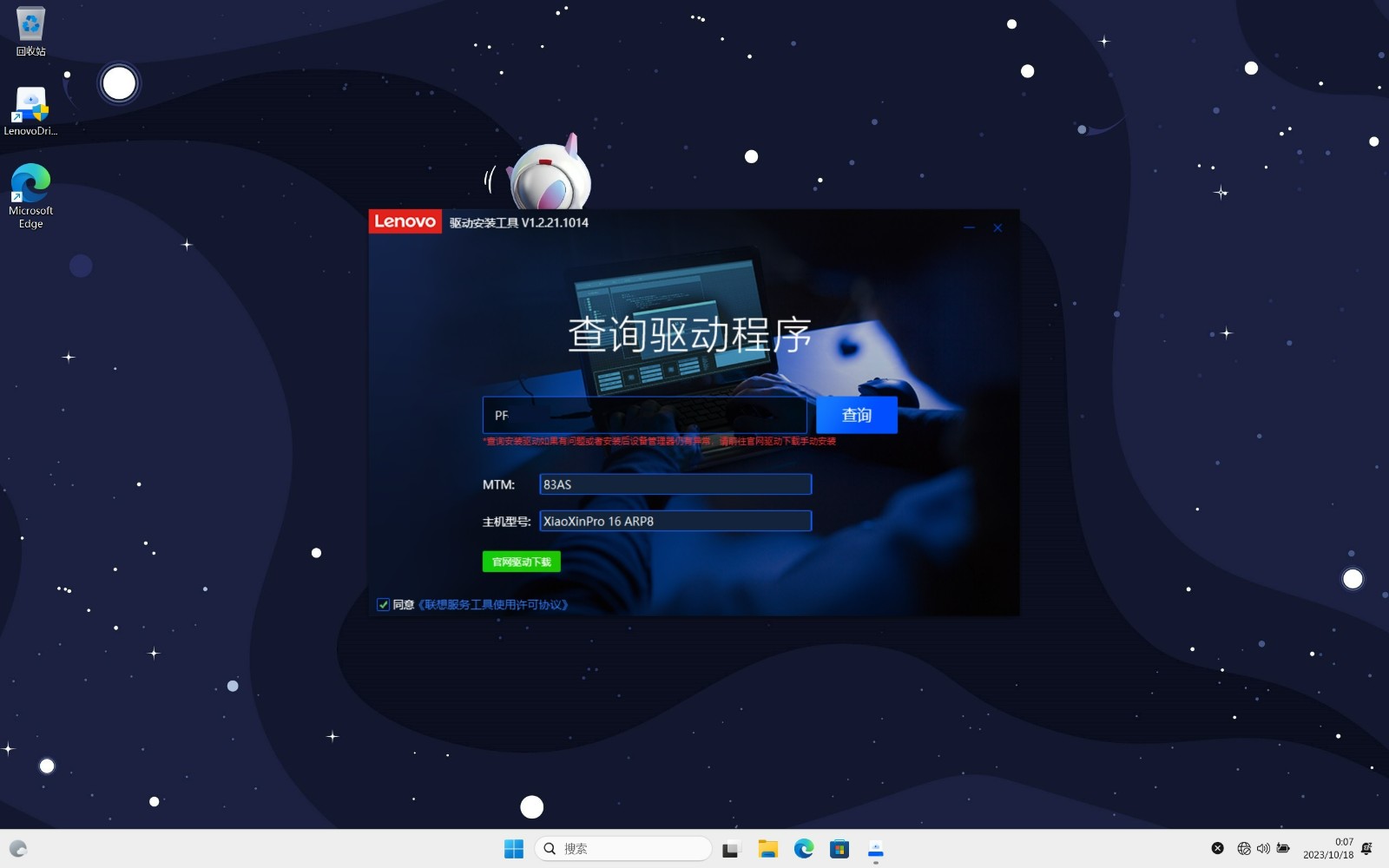Open the 联想服务工具使用许可协议 link
Screen dimensions: 1389x868
(x=493, y=604)
